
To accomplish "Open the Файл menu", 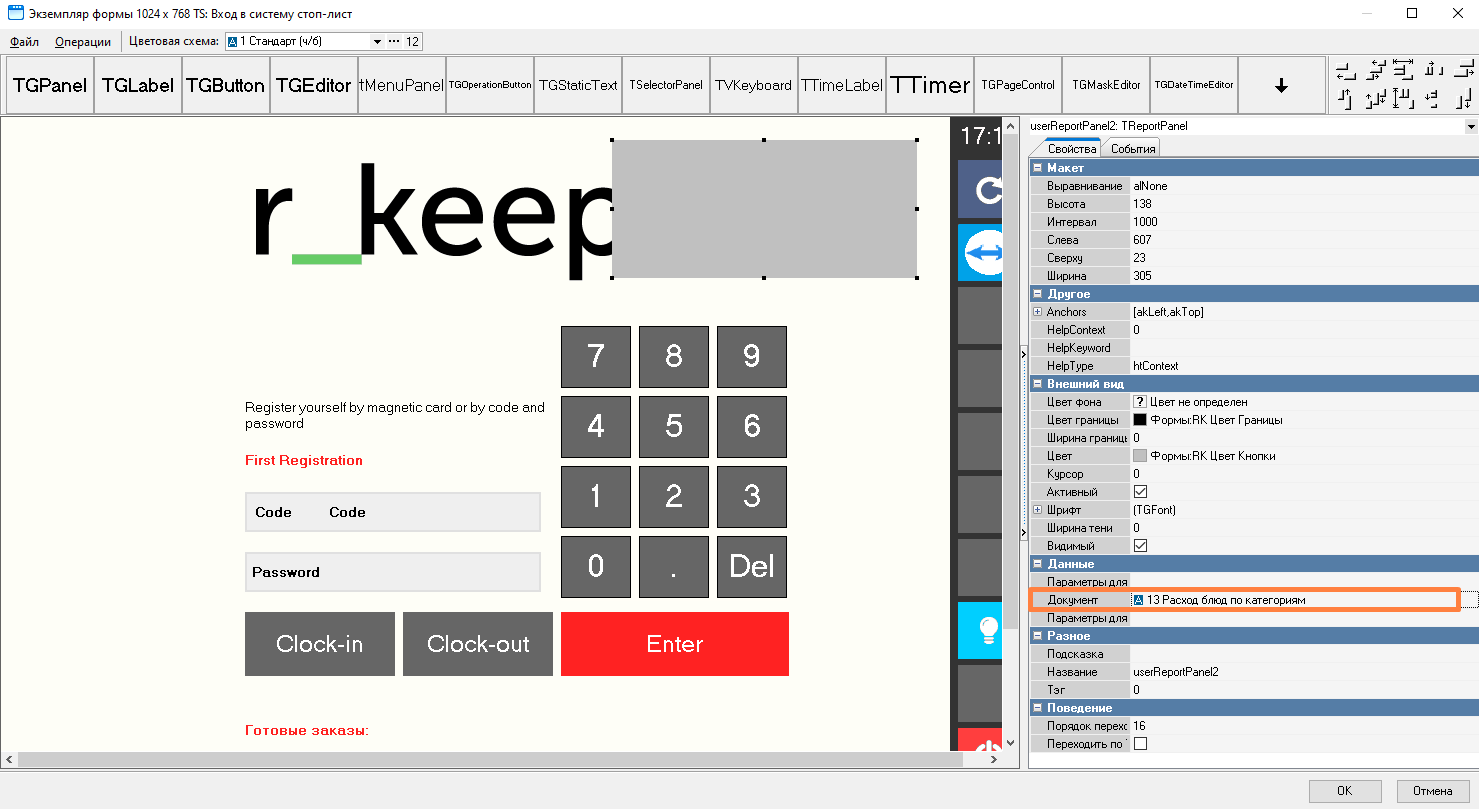I will point(25,42).
